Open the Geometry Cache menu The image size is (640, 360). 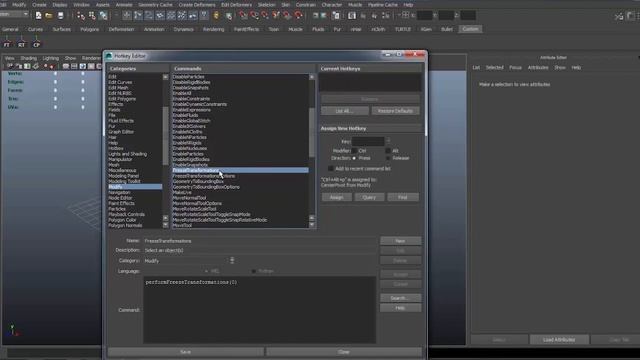(x=155, y=5)
